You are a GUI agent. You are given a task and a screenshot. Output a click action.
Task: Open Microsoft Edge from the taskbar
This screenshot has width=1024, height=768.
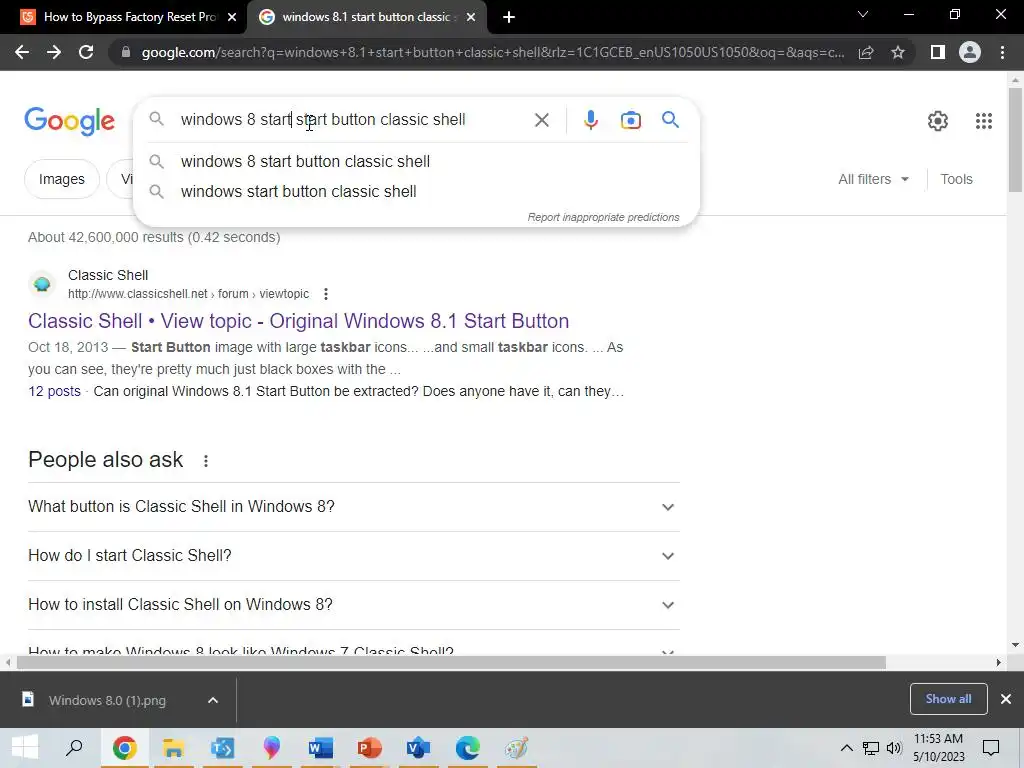click(x=468, y=748)
